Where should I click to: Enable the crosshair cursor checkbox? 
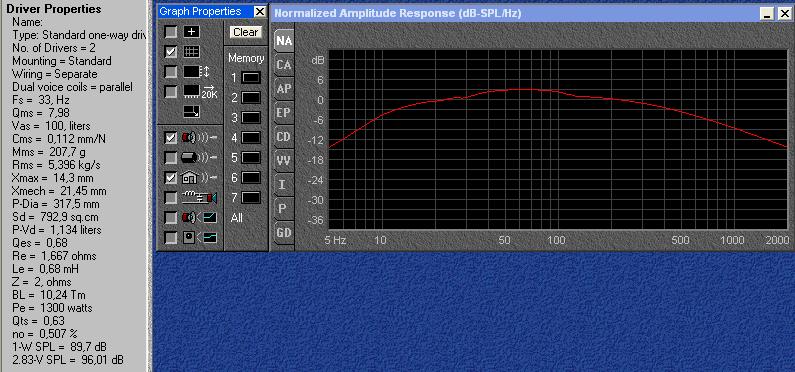tap(171, 32)
